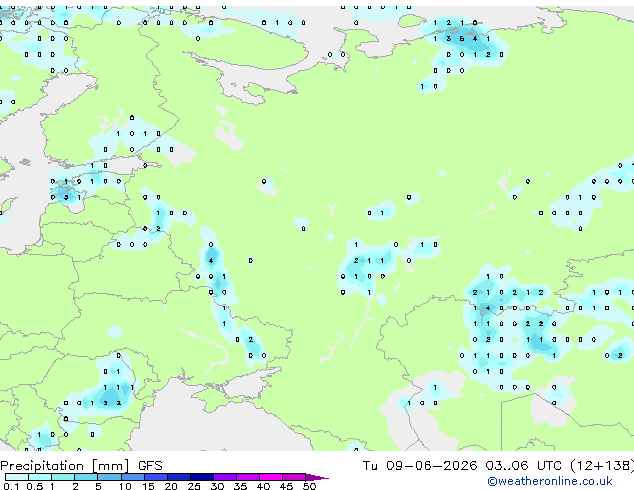Viewport: 634px width, 490px height.
Task: Click the legend label '0.5'
Action: click(x=34, y=486)
